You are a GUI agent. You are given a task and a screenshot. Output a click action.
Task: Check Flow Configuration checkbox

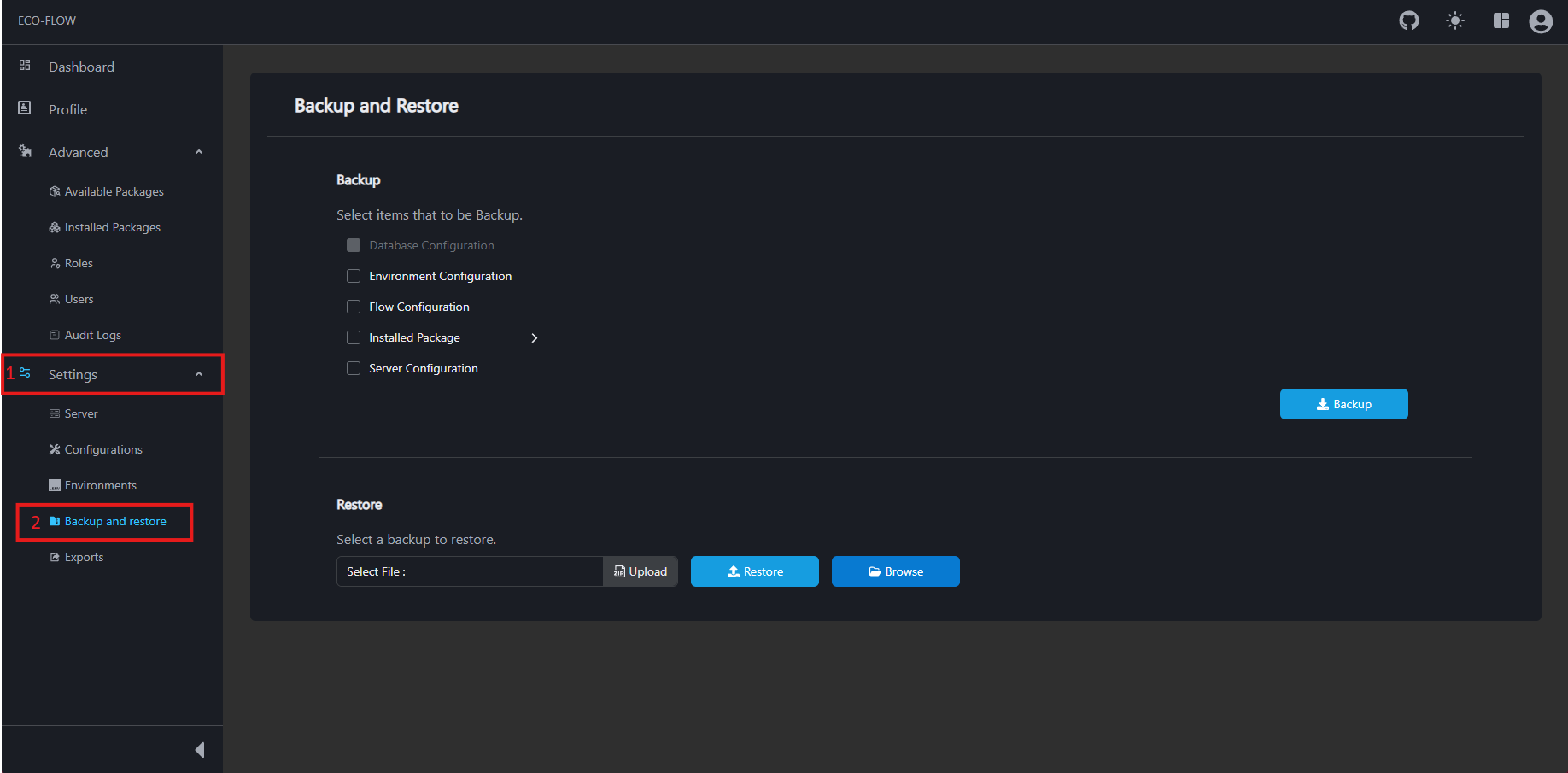point(354,307)
